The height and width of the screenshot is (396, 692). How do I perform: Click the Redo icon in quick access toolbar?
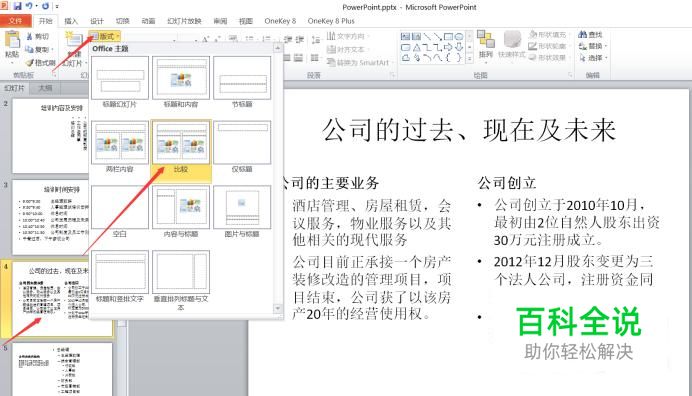[x=45, y=6]
